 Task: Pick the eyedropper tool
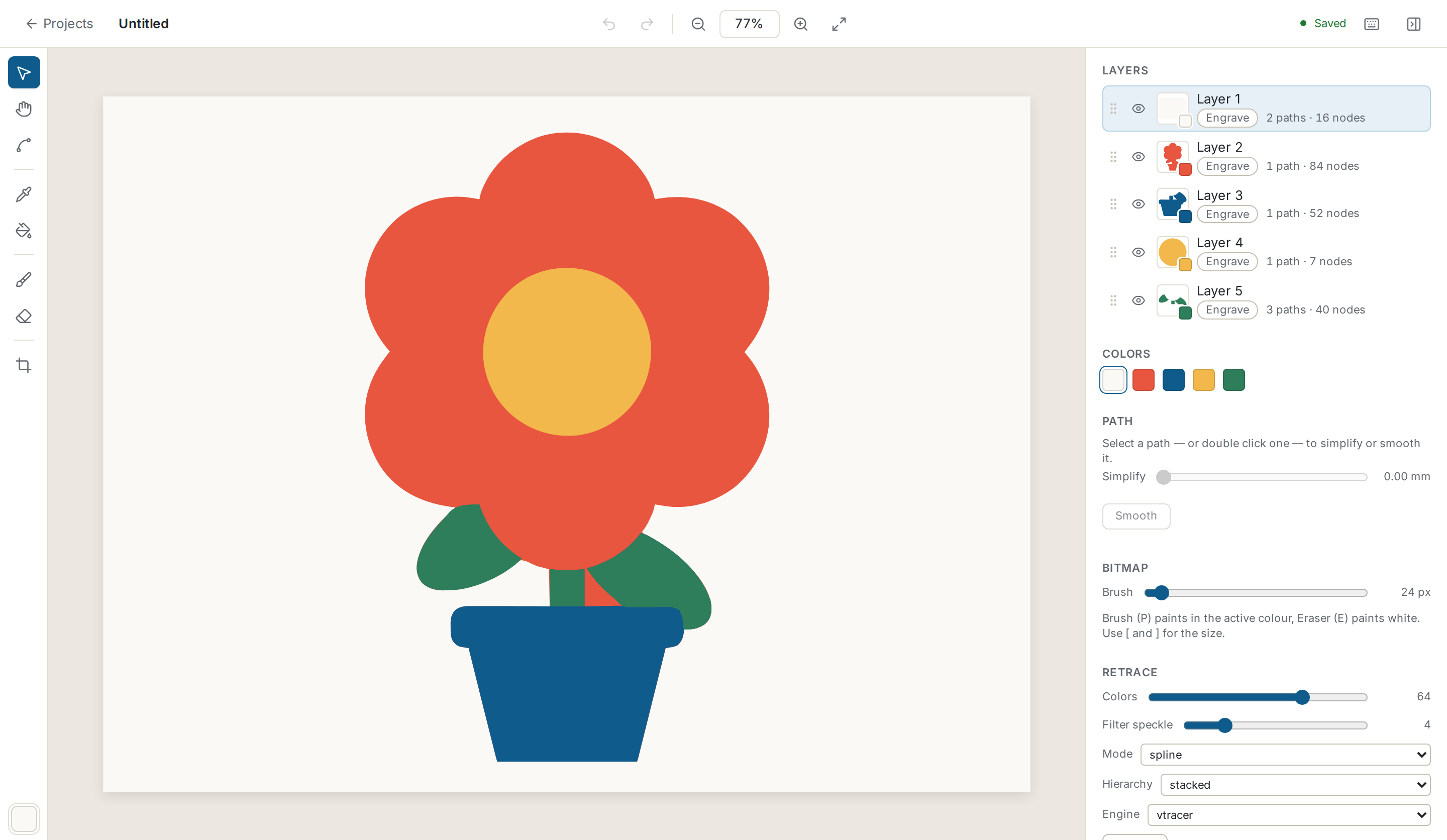[24, 194]
